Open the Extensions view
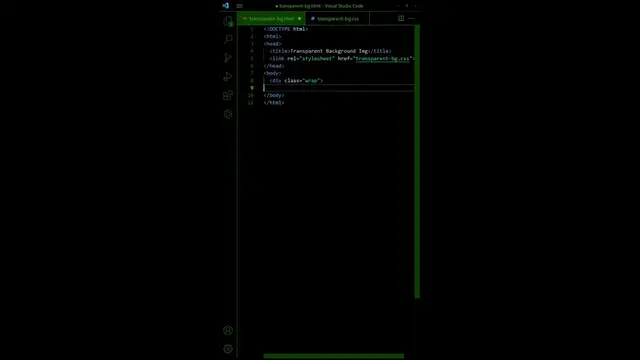The image size is (640, 360). coord(228,95)
